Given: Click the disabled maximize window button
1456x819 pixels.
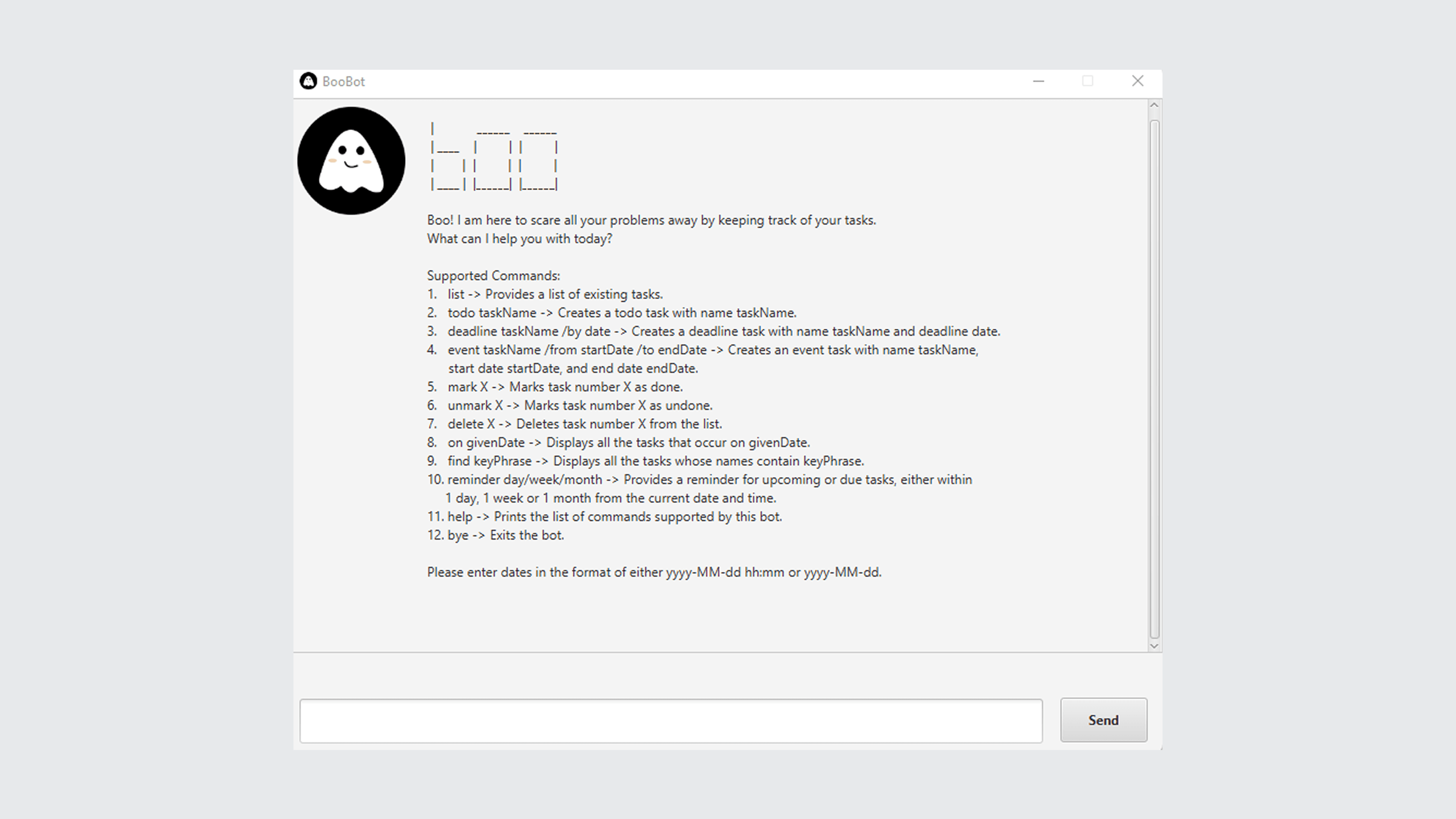Looking at the screenshot, I should (x=1087, y=82).
